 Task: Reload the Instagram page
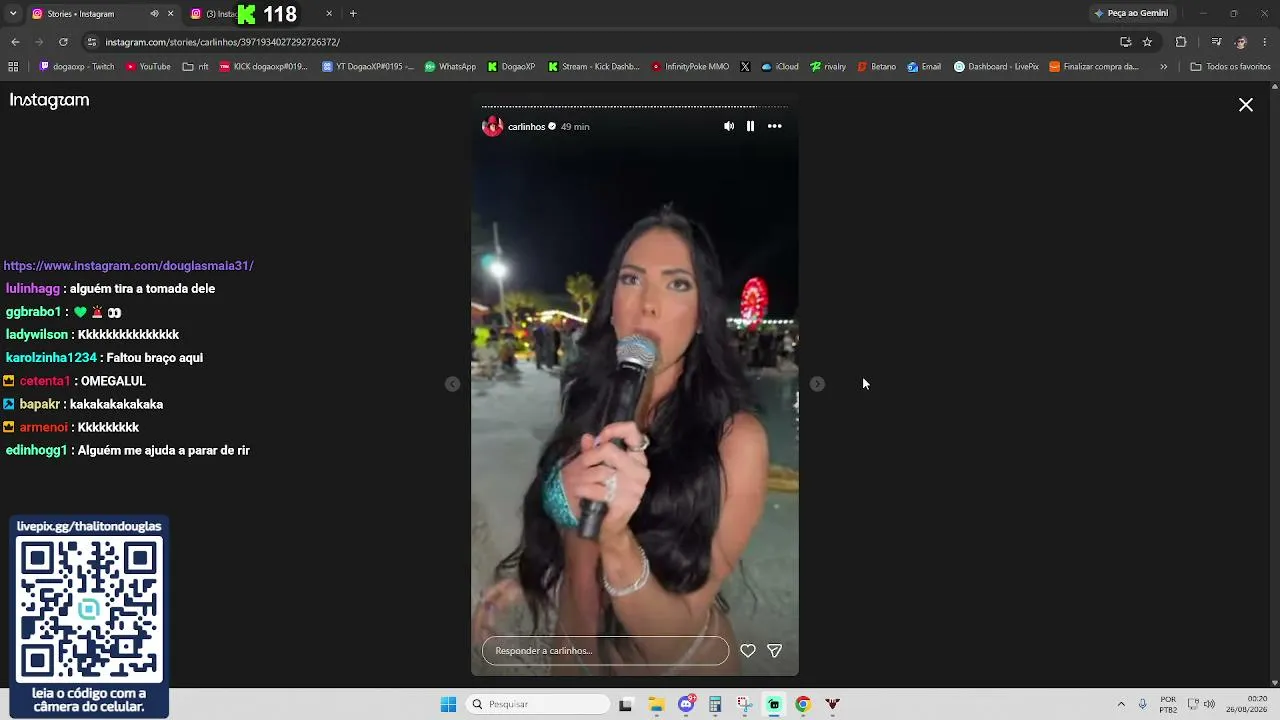tap(63, 42)
